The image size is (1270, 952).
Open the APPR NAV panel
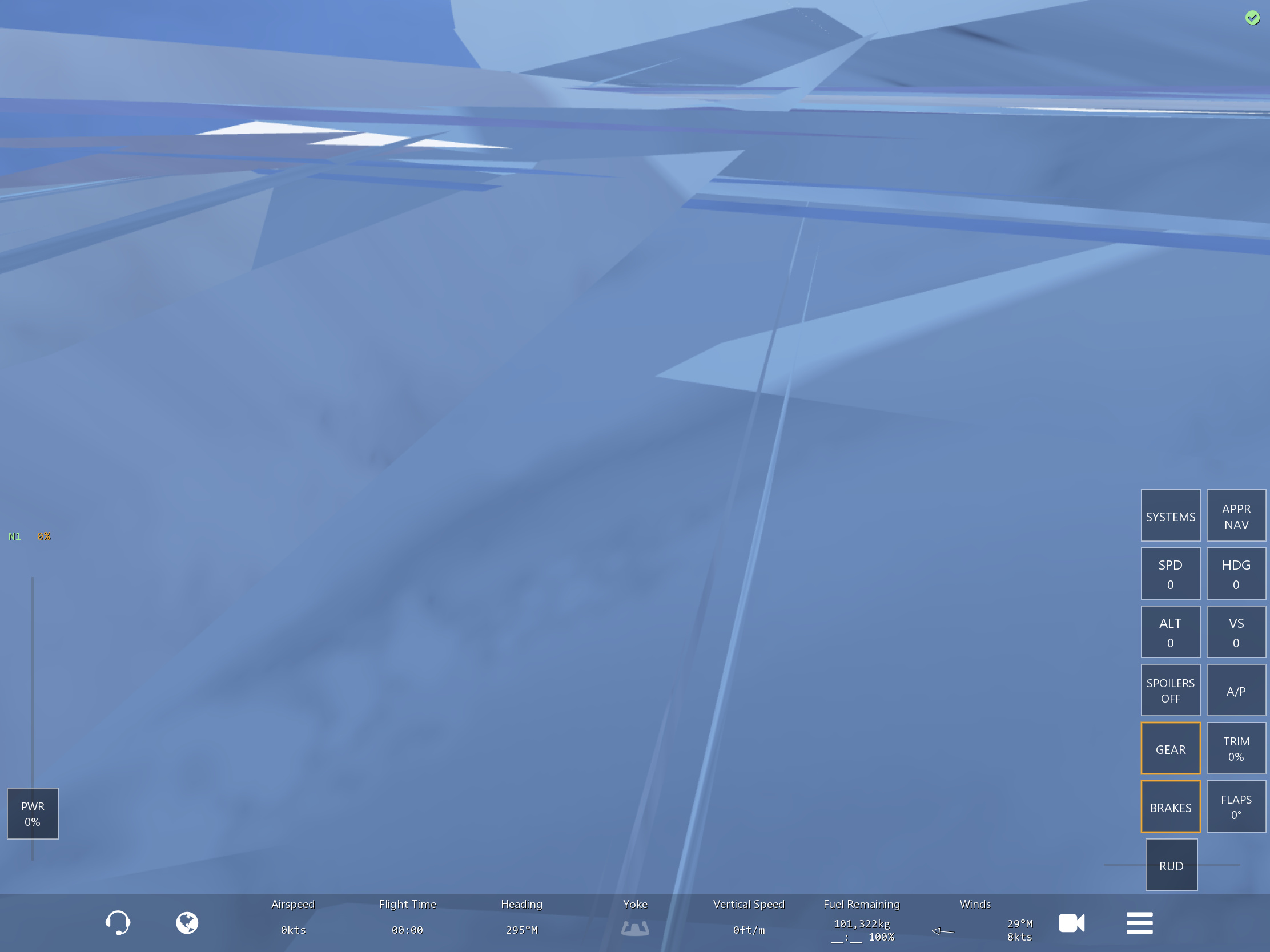[x=1236, y=516]
